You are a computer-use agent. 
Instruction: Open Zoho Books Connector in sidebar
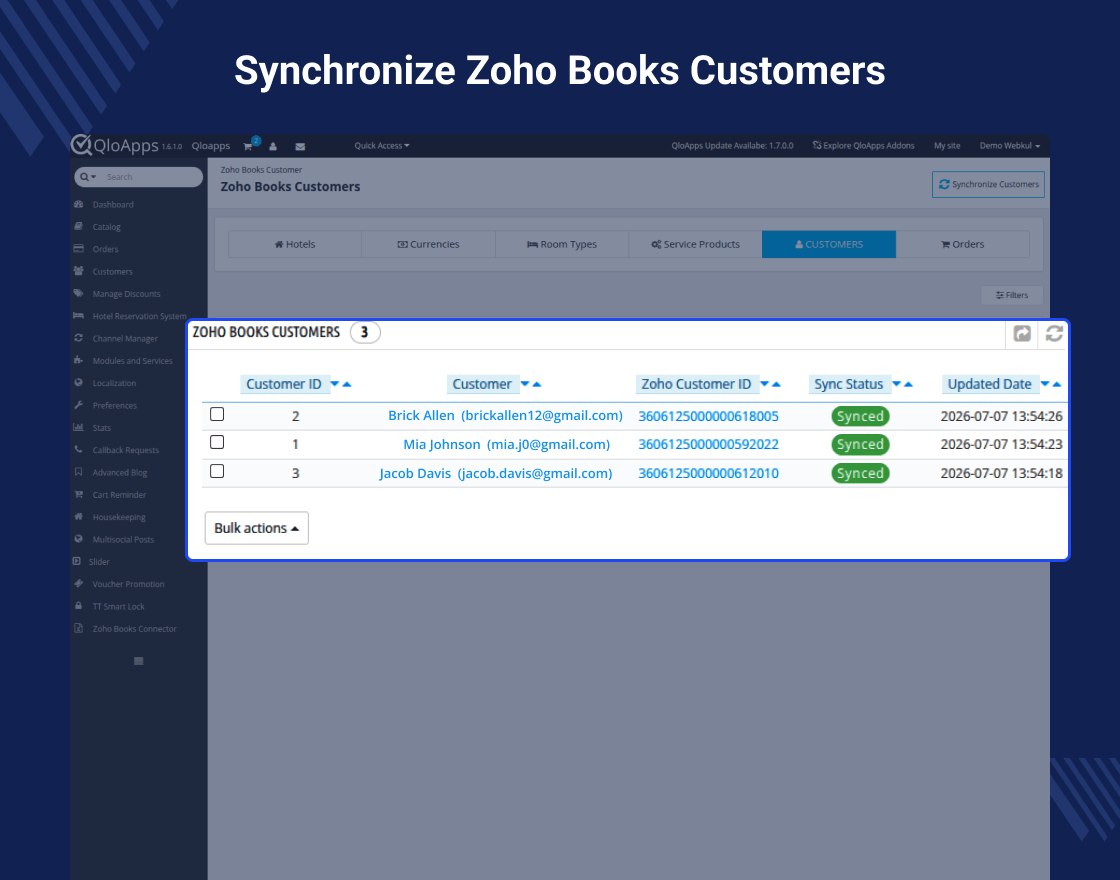(134, 629)
